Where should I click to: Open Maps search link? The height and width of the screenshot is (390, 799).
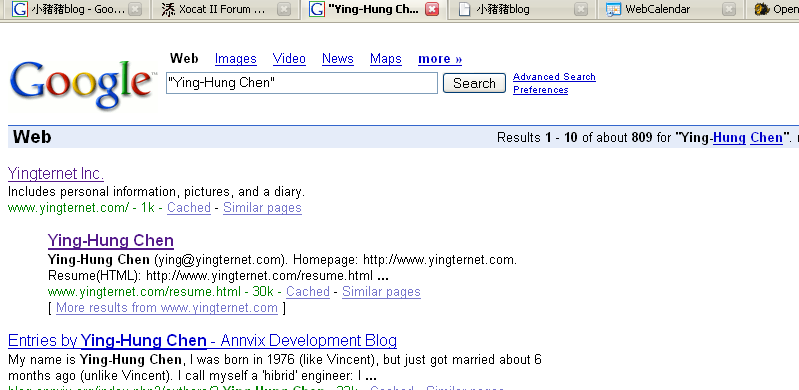(x=386, y=59)
